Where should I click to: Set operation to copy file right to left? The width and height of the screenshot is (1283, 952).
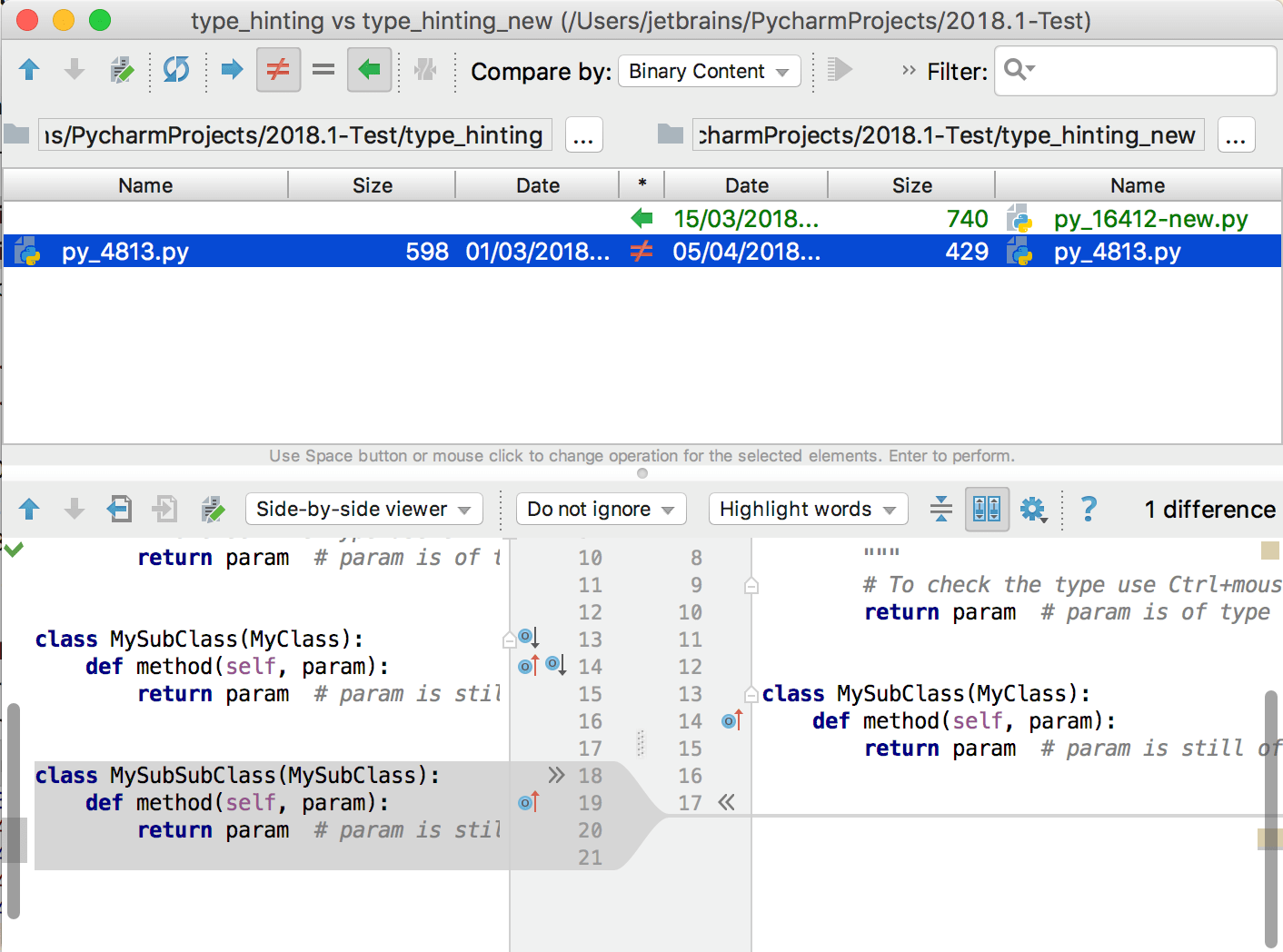(x=369, y=70)
